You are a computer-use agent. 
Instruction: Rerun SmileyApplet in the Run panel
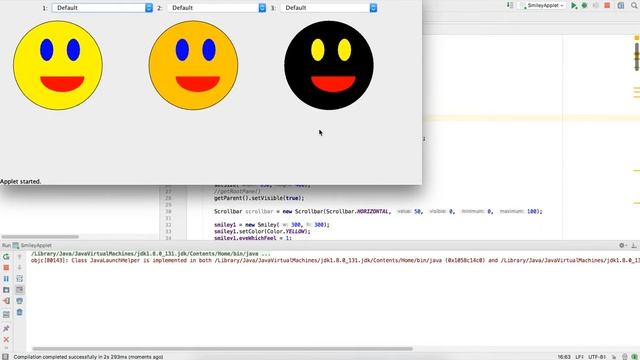6,257
